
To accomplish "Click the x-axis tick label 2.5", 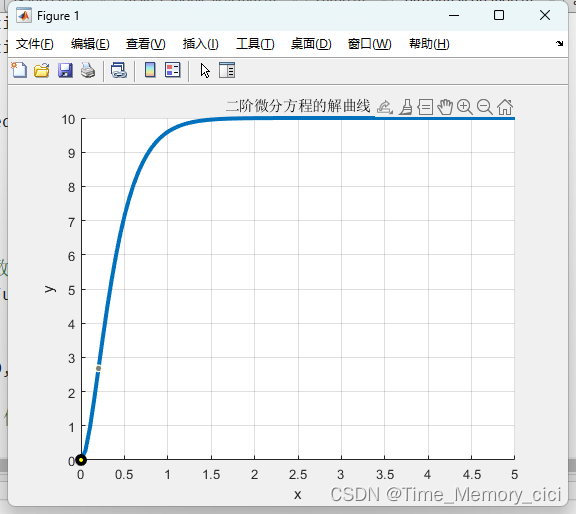I will (x=298, y=475).
